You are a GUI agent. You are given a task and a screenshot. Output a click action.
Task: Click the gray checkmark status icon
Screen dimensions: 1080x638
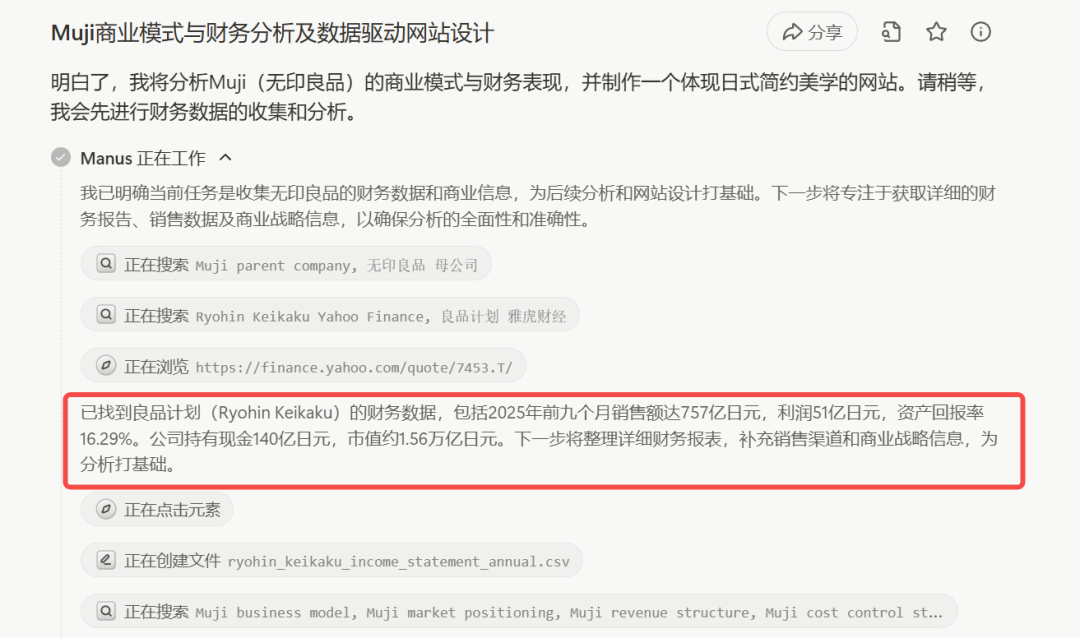pyautogui.click(x=61, y=158)
